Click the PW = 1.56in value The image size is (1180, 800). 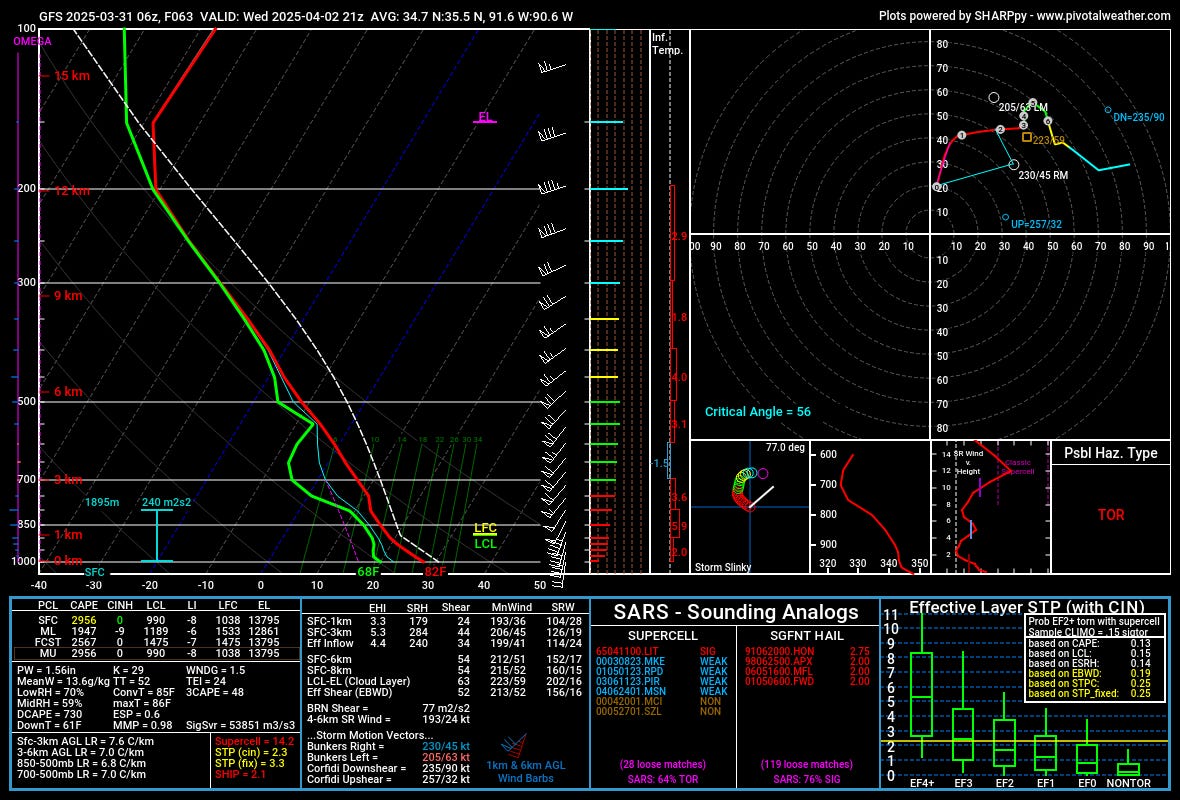point(47,670)
